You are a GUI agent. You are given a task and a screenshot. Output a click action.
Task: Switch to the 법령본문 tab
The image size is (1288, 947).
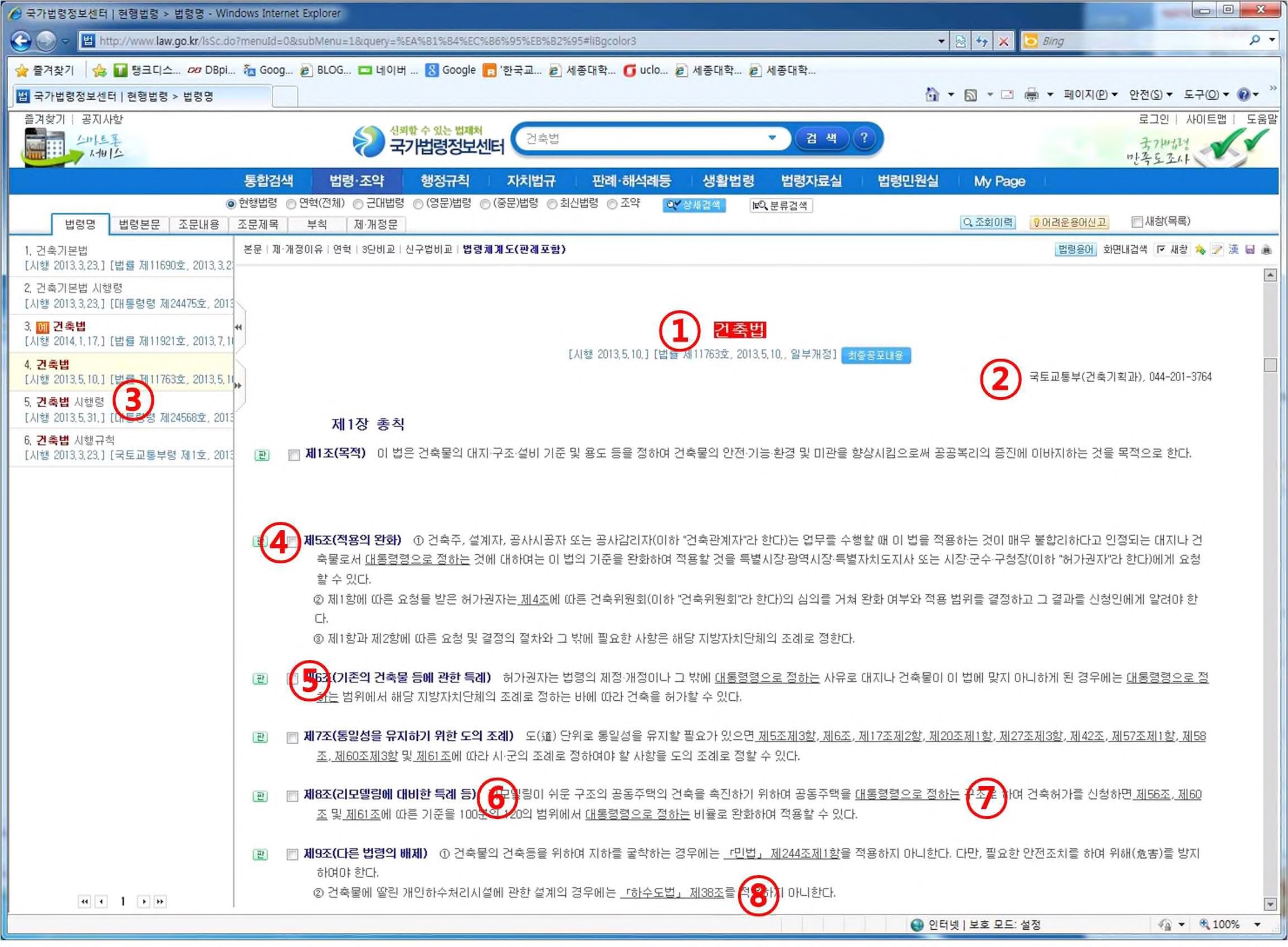139,224
